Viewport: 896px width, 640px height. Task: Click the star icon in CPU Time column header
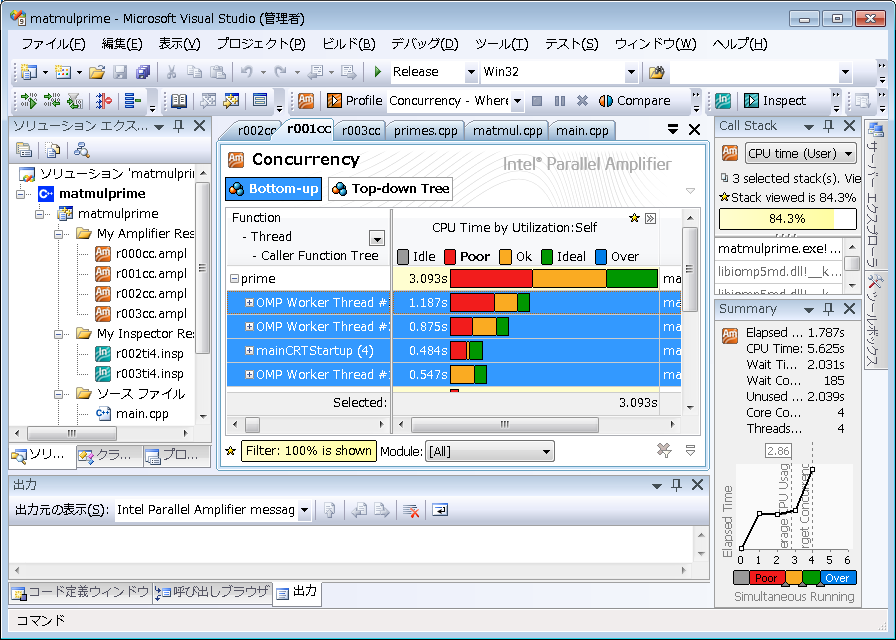pos(634,218)
